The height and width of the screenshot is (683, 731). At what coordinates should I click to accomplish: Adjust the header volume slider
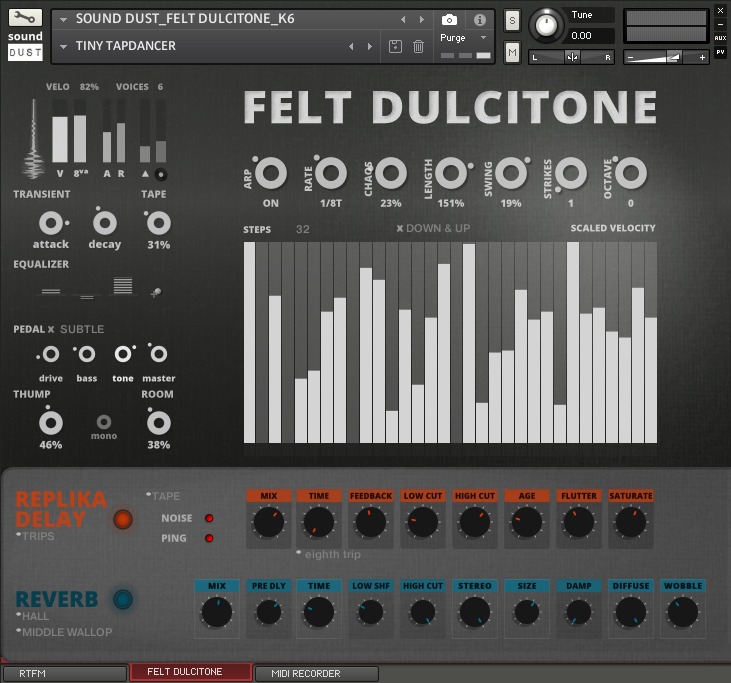click(x=667, y=57)
